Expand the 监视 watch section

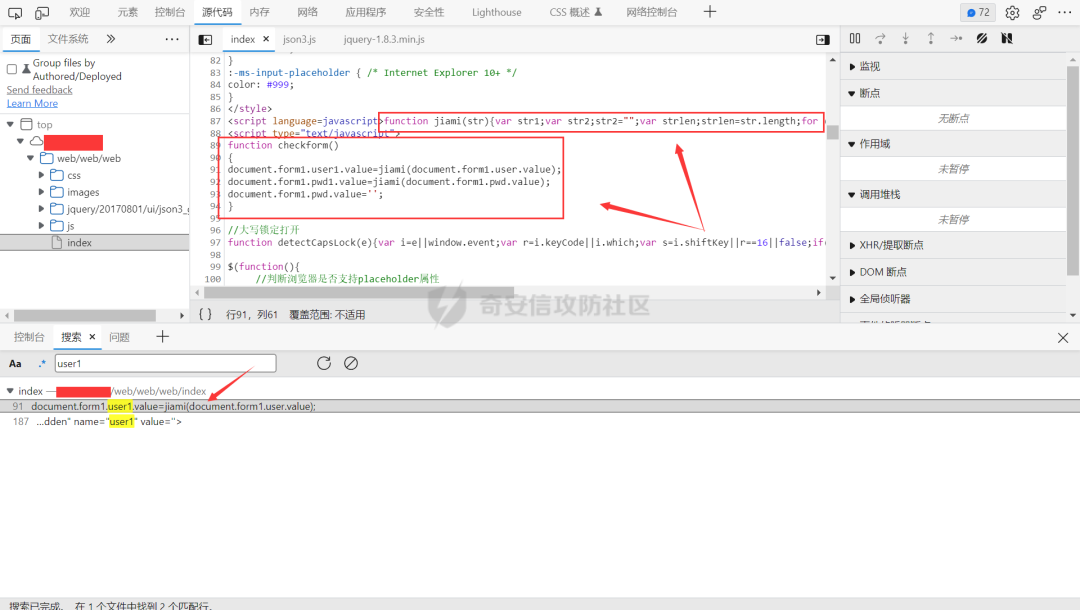coord(853,67)
